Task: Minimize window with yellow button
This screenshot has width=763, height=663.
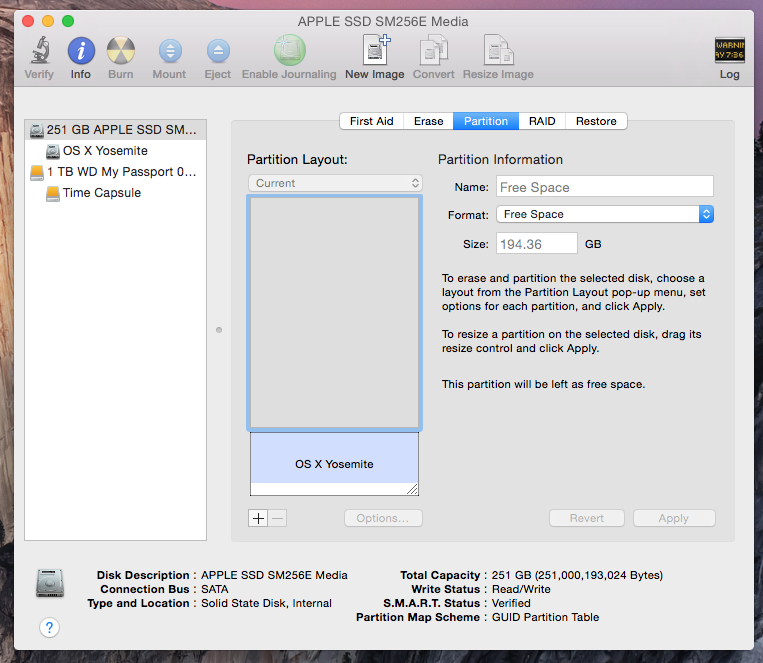Action: pos(48,21)
